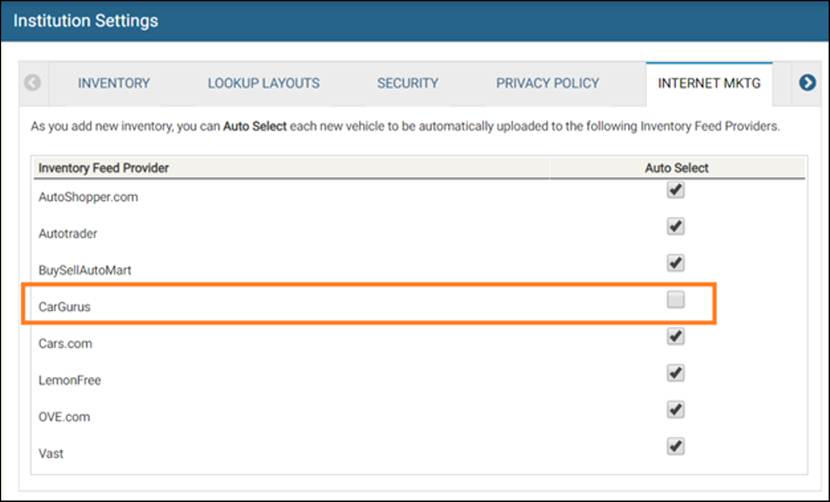830x502 pixels.
Task: Switch to the Lookup Layouts tab
Action: [x=263, y=83]
